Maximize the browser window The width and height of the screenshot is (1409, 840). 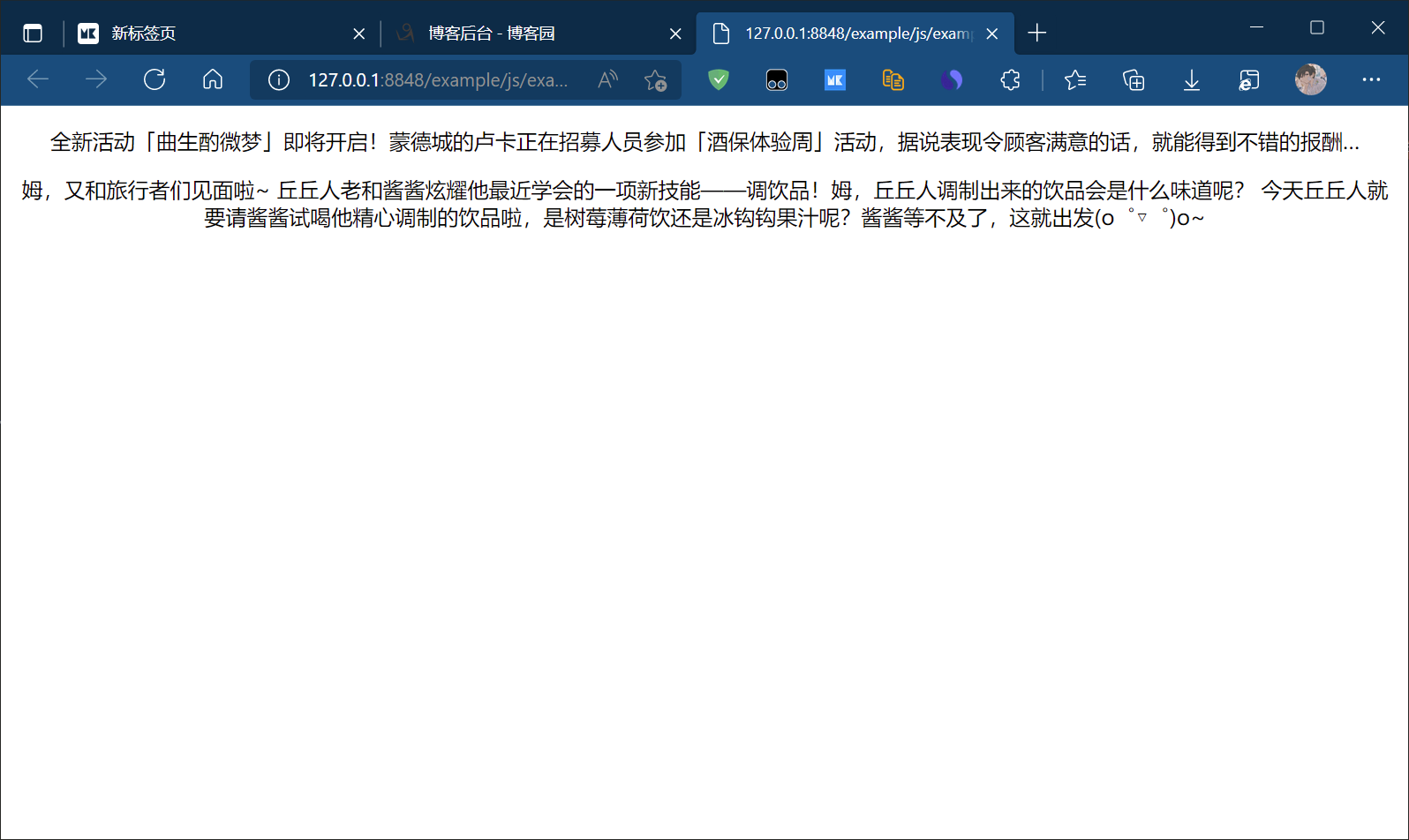(1317, 27)
